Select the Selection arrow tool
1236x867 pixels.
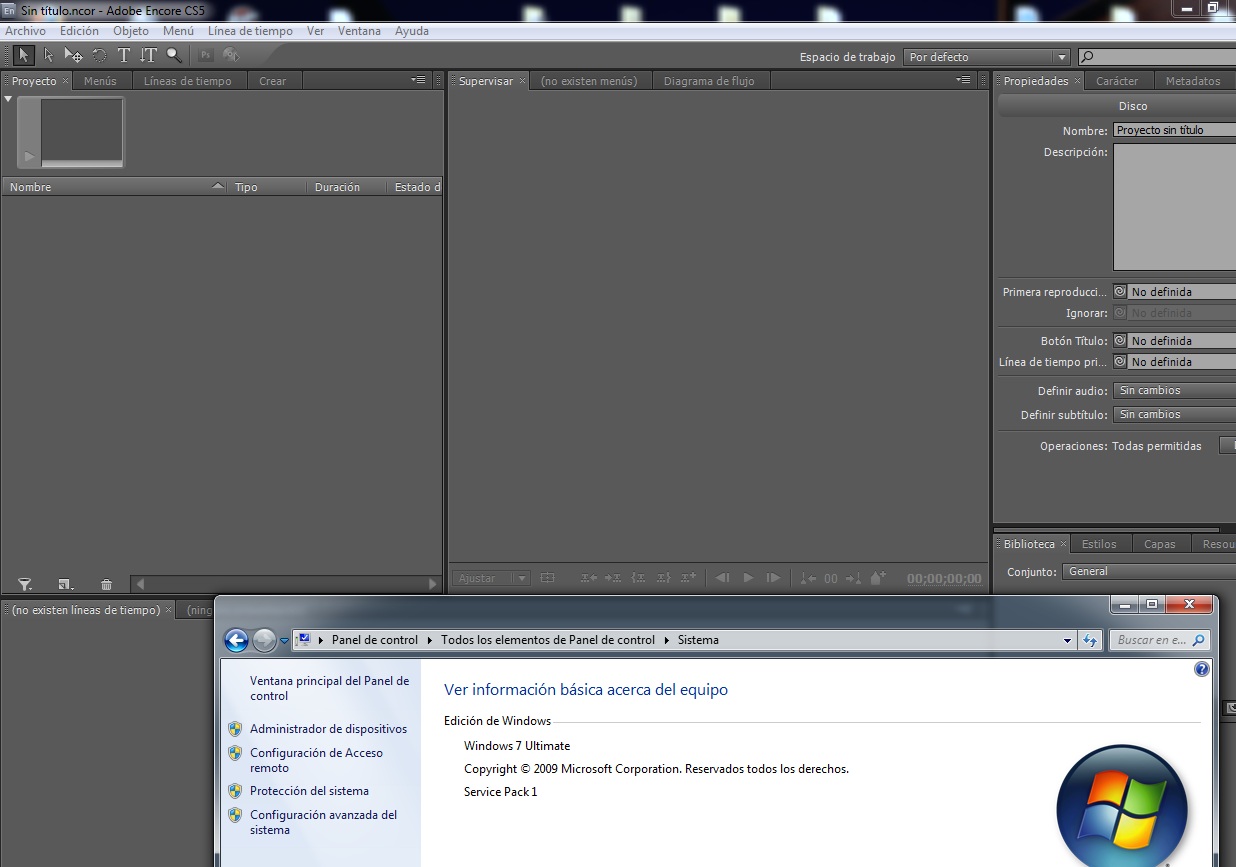(x=24, y=55)
